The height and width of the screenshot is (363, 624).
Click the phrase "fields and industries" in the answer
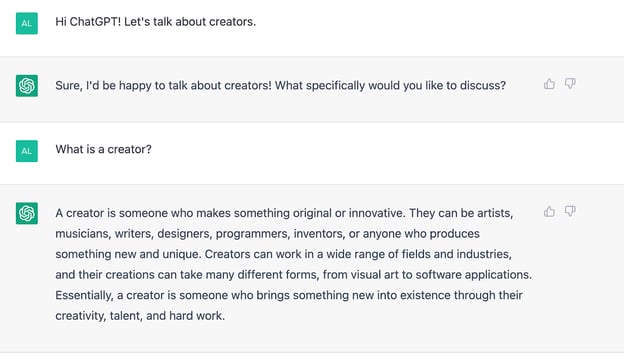coord(456,254)
